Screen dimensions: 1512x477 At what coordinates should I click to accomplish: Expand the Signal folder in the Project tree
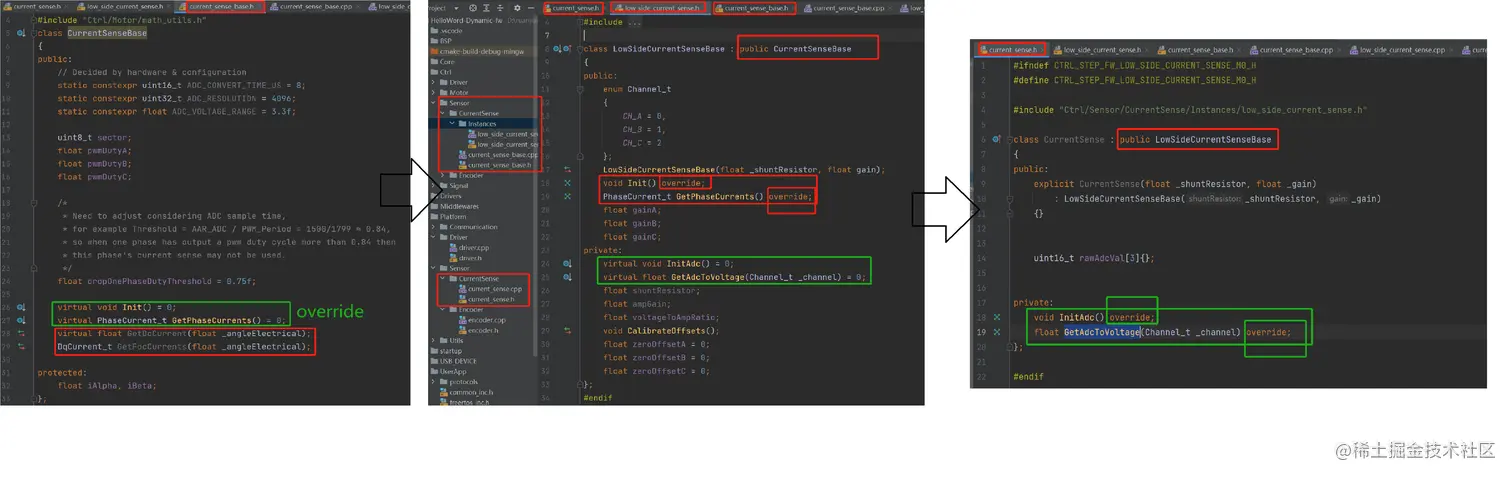(433, 186)
